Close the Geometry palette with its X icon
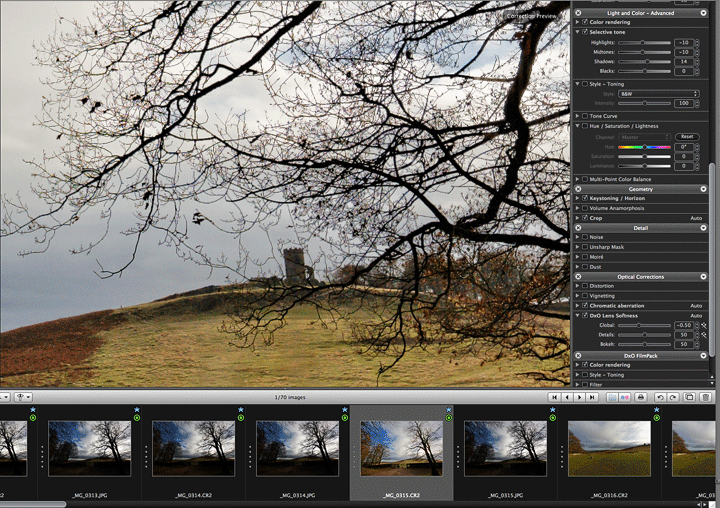Image resolution: width=720 pixels, height=508 pixels. [x=578, y=189]
